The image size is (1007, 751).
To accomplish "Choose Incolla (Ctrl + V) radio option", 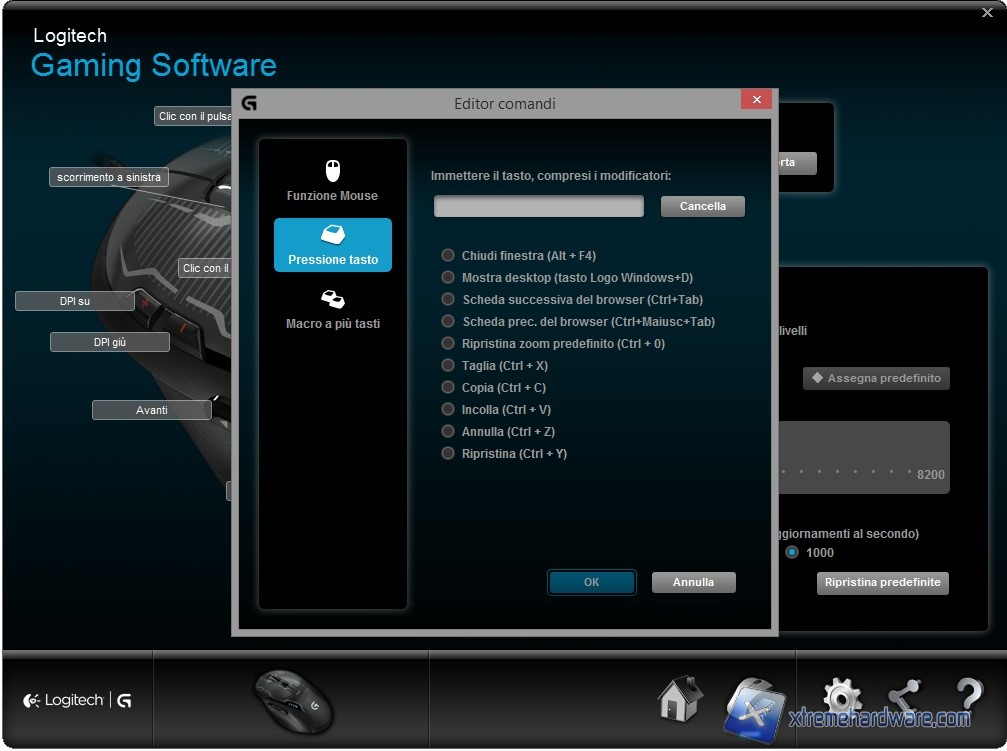I will click(x=448, y=410).
